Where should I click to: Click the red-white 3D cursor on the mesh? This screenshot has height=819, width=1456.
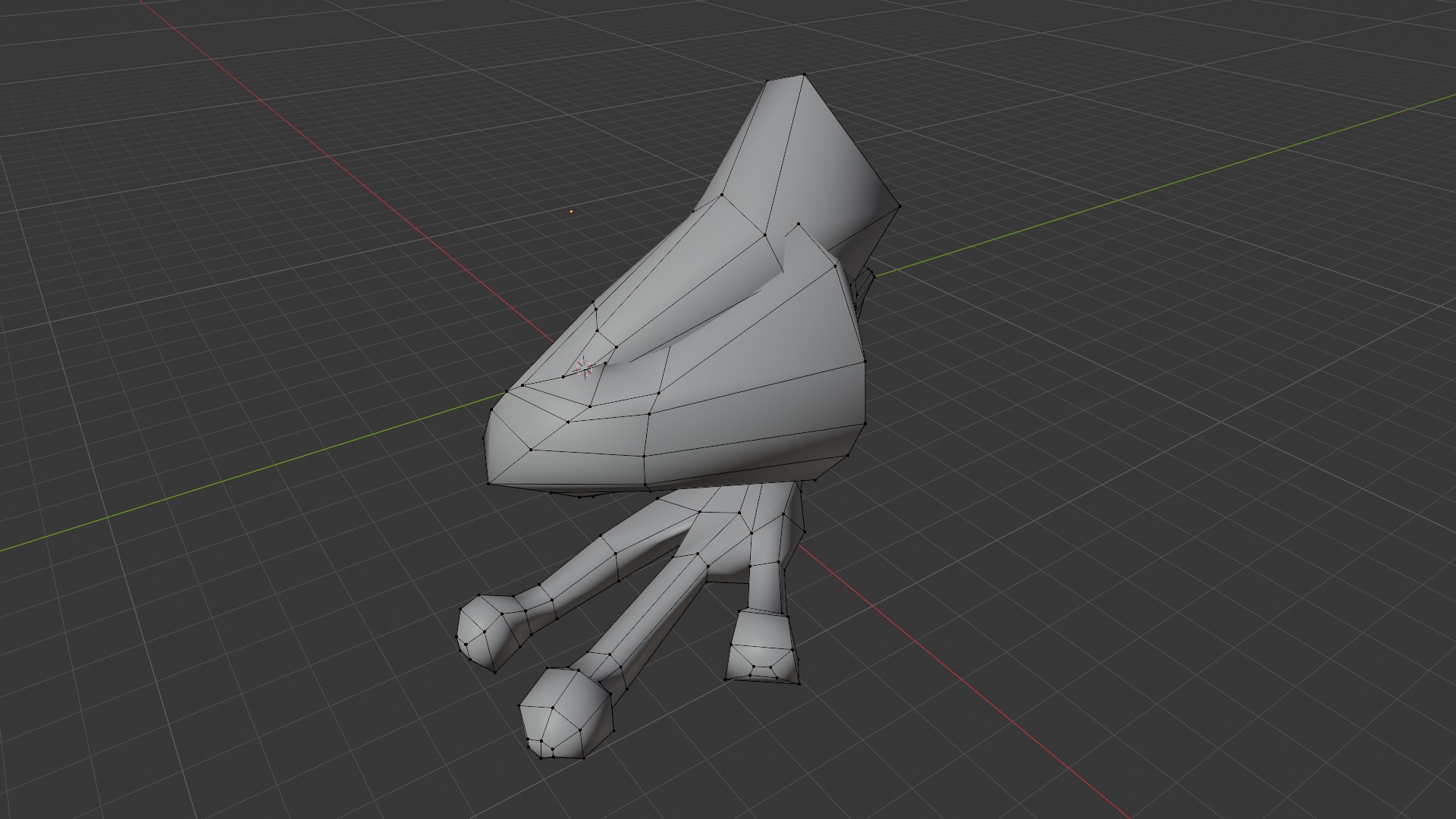(584, 369)
